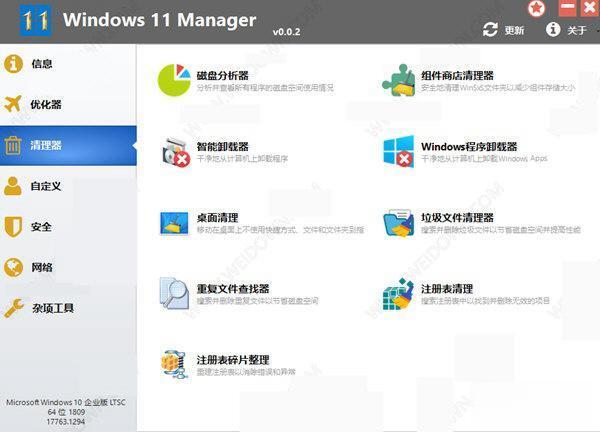This screenshot has width=600, height=432.
Task: Launch 智能卸载器 via its icon
Action: (175, 152)
